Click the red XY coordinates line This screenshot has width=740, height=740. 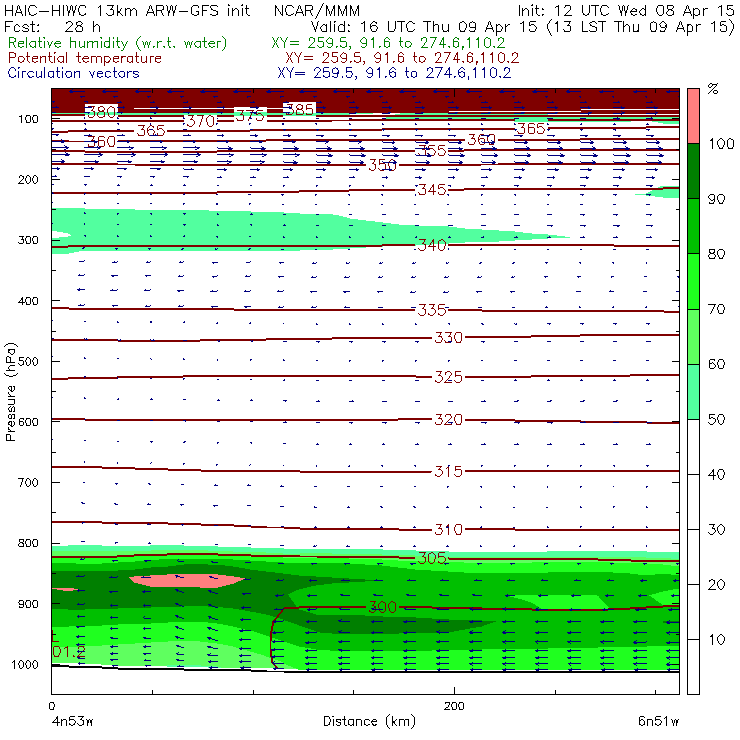402,58
